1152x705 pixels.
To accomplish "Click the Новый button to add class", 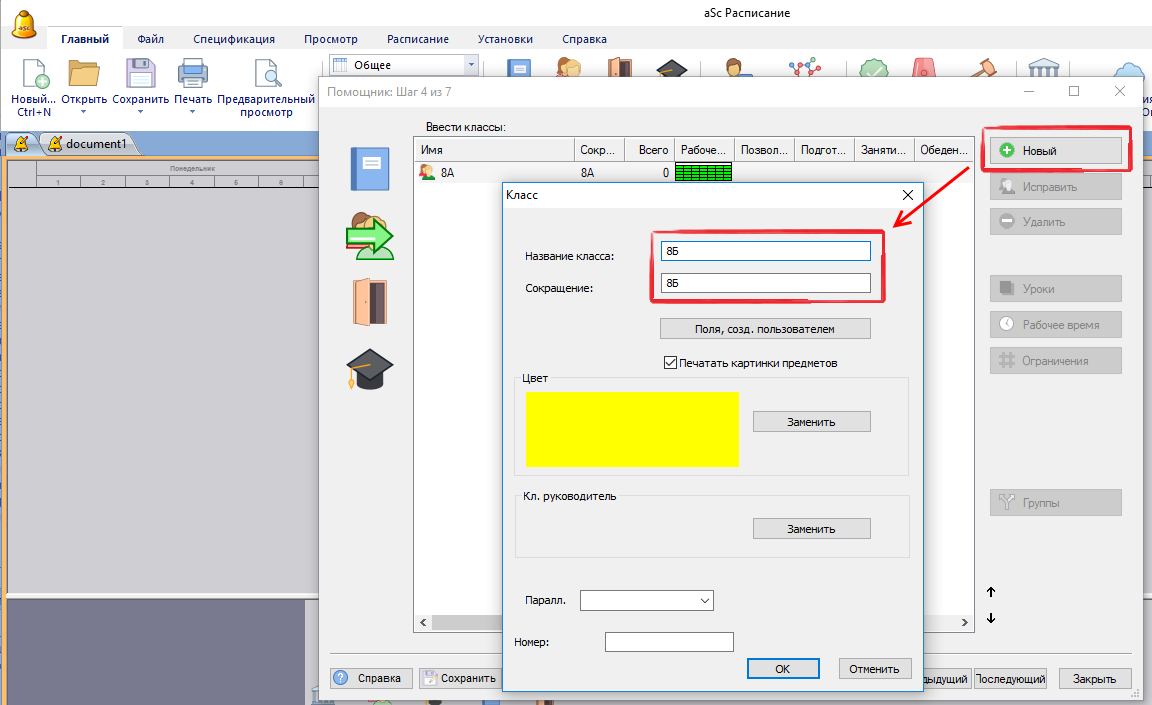I will (1055, 150).
